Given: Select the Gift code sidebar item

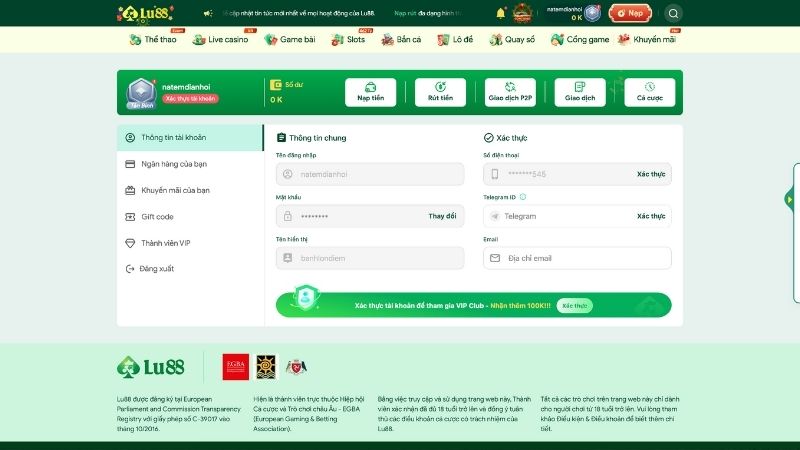Looking at the screenshot, I should [157, 216].
